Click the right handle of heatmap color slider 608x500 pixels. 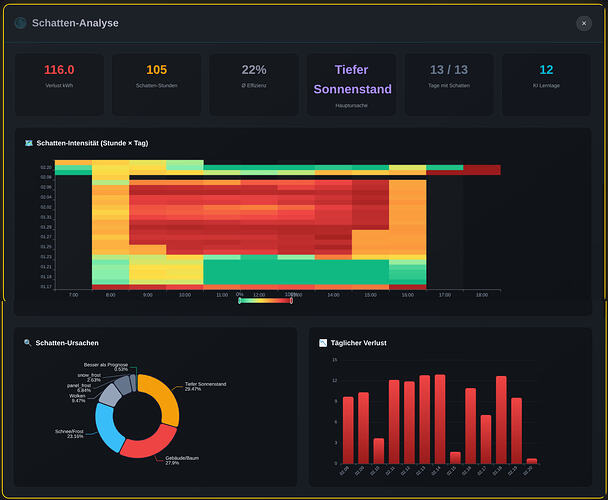click(291, 301)
